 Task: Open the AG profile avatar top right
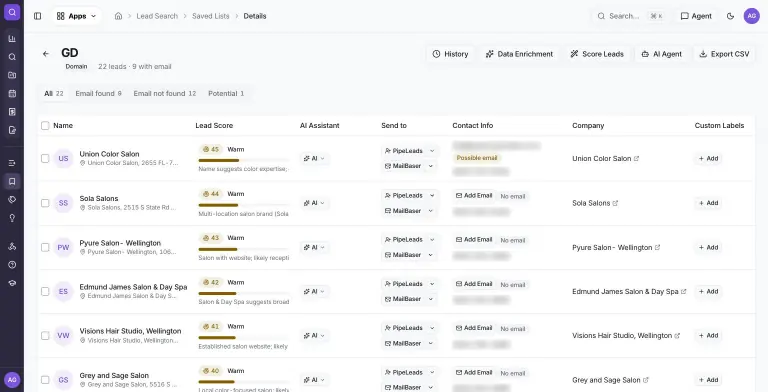[751, 16]
